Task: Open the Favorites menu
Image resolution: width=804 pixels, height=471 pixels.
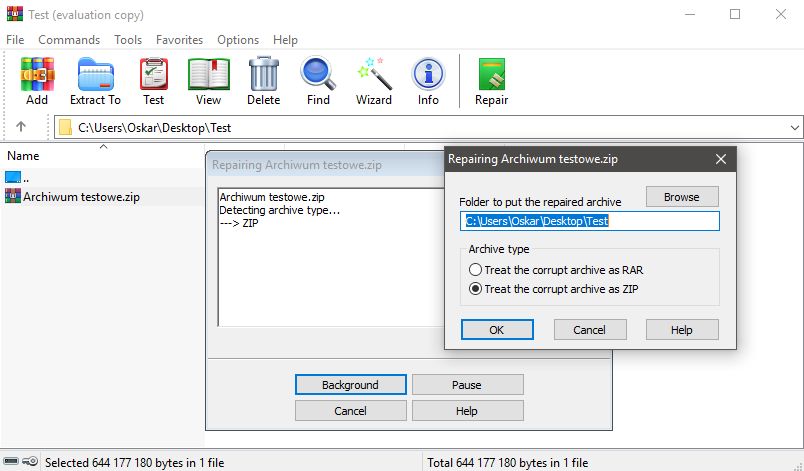Action: [x=179, y=39]
